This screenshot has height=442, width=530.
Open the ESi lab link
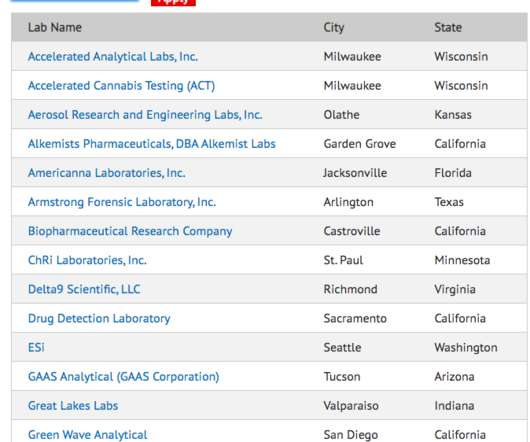(x=36, y=347)
